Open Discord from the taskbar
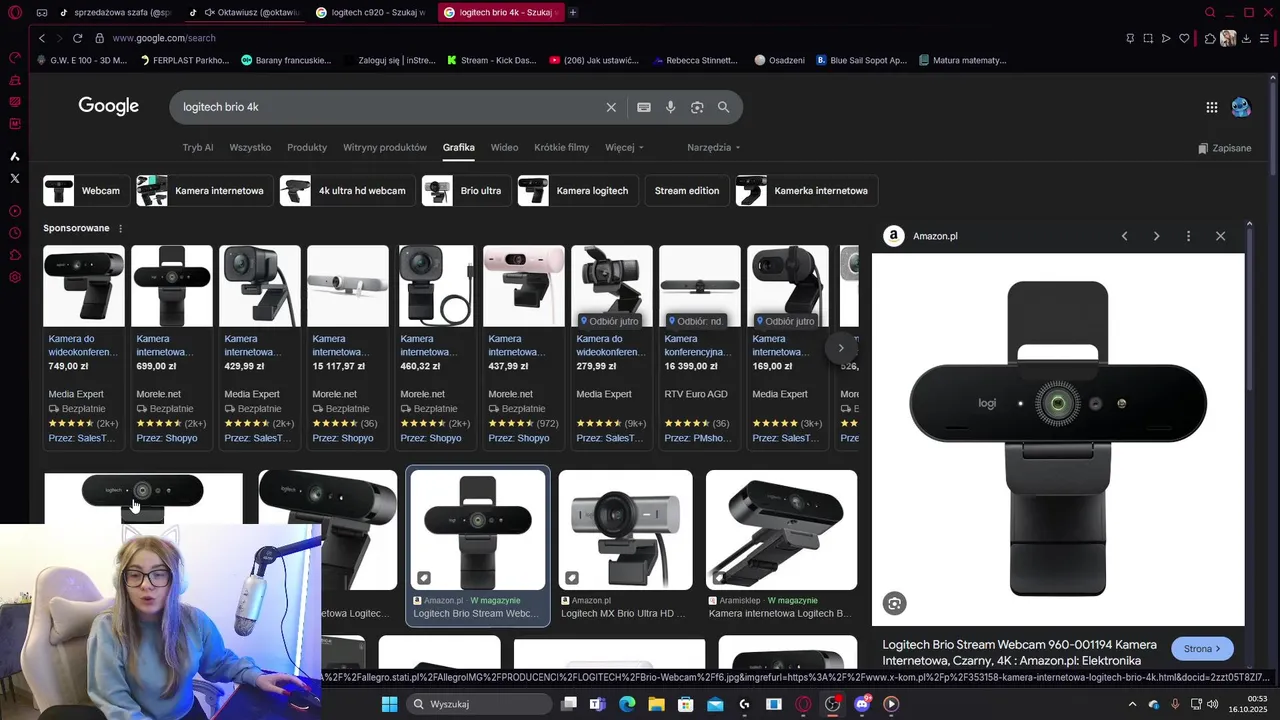1280x720 pixels. pyautogui.click(x=862, y=704)
